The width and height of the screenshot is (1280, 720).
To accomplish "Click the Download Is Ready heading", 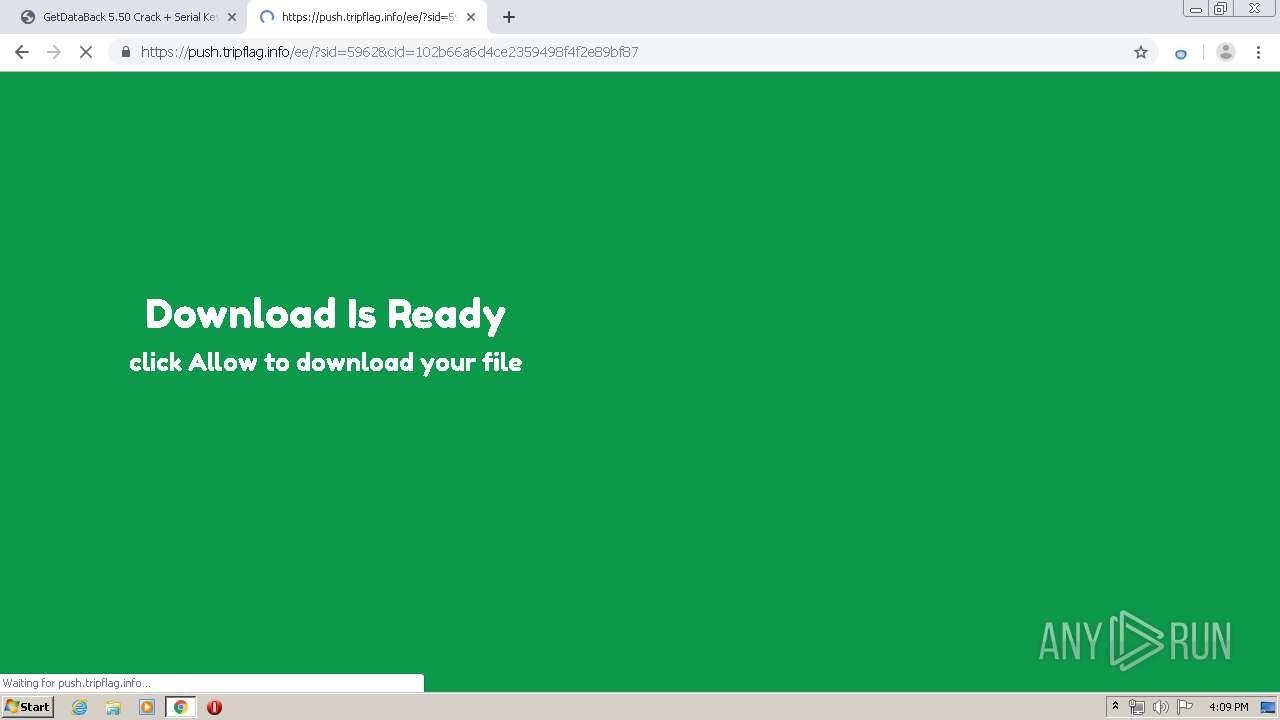I will (325, 314).
